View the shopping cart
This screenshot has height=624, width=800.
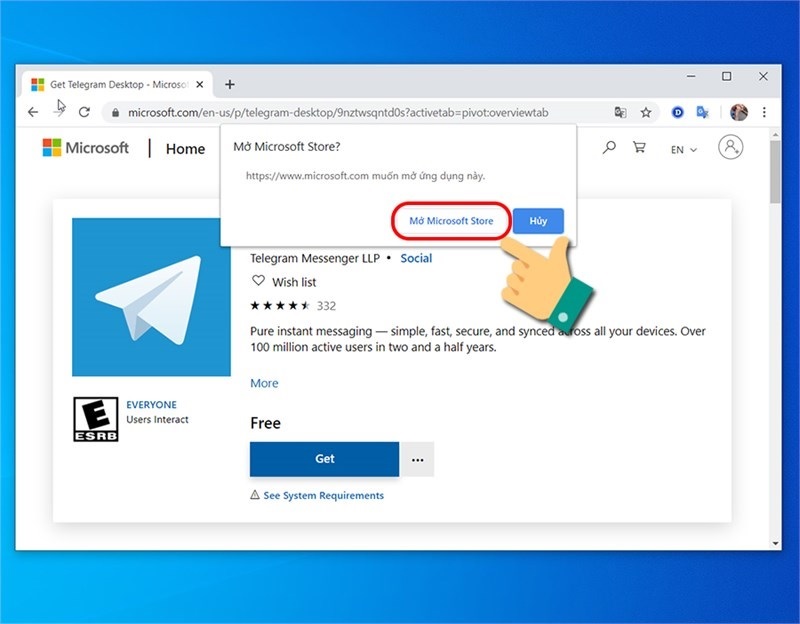coord(638,147)
